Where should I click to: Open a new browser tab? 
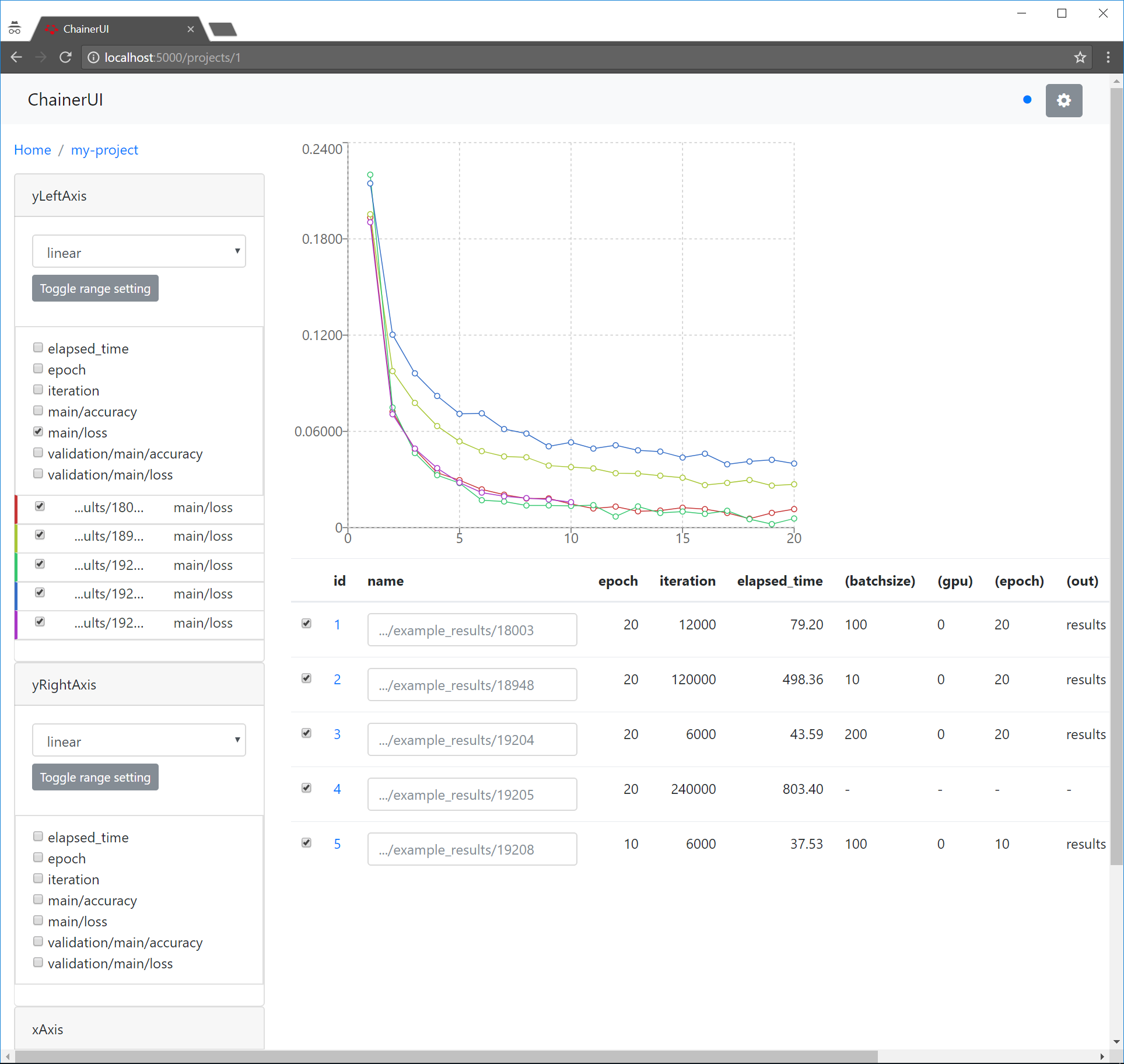223,29
